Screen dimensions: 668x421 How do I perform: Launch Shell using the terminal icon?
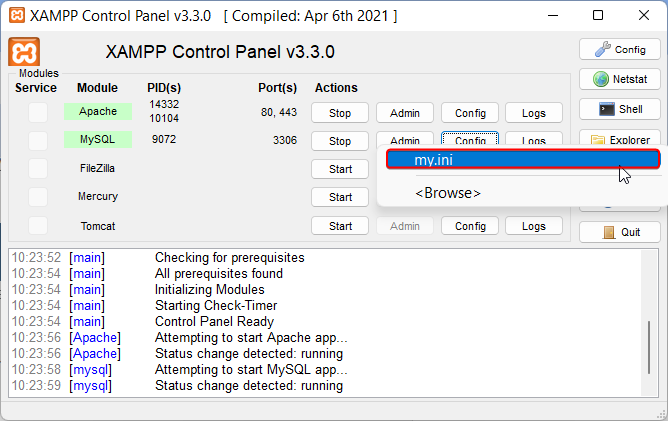pyautogui.click(x=619, y=109)
